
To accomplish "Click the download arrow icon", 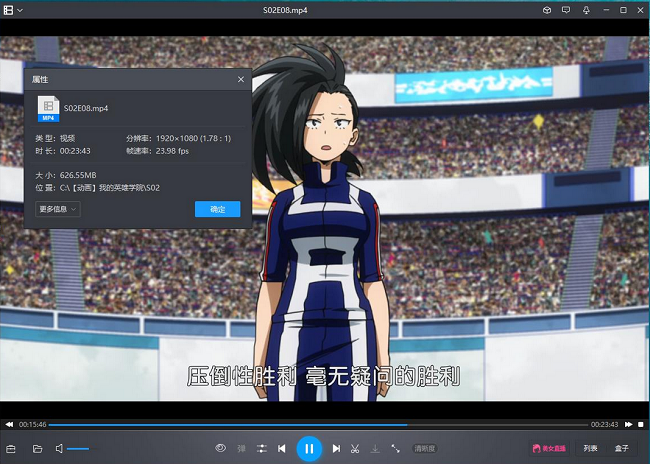I will point(375,449).
